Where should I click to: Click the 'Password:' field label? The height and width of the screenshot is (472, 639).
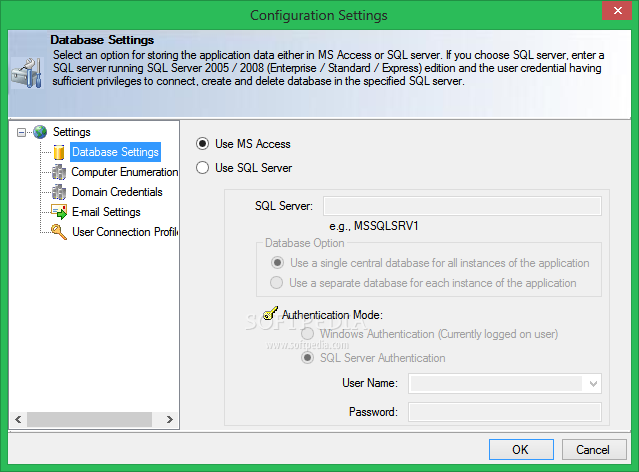[373, 412]
